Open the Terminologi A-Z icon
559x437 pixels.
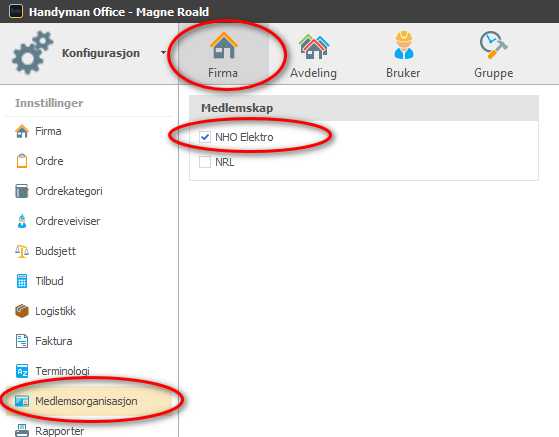(x=22, y=371)
